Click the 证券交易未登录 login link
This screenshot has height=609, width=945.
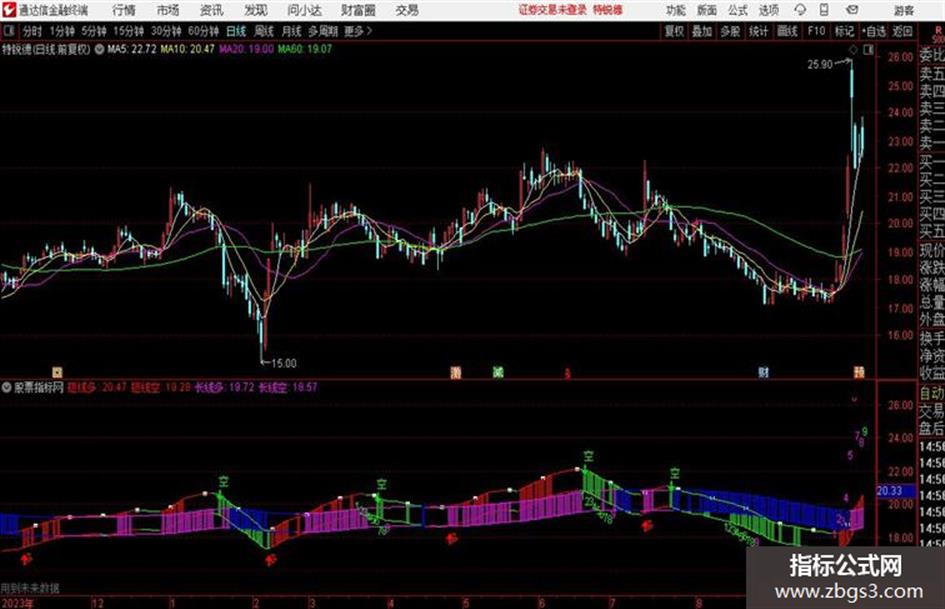click(x=552, y=10)
